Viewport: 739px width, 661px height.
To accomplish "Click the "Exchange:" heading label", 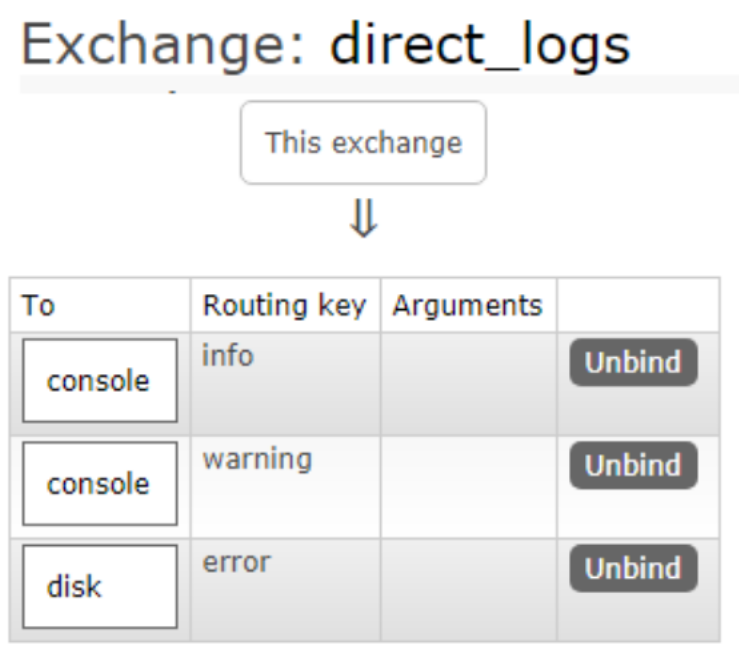I will [x=163, y=45].
